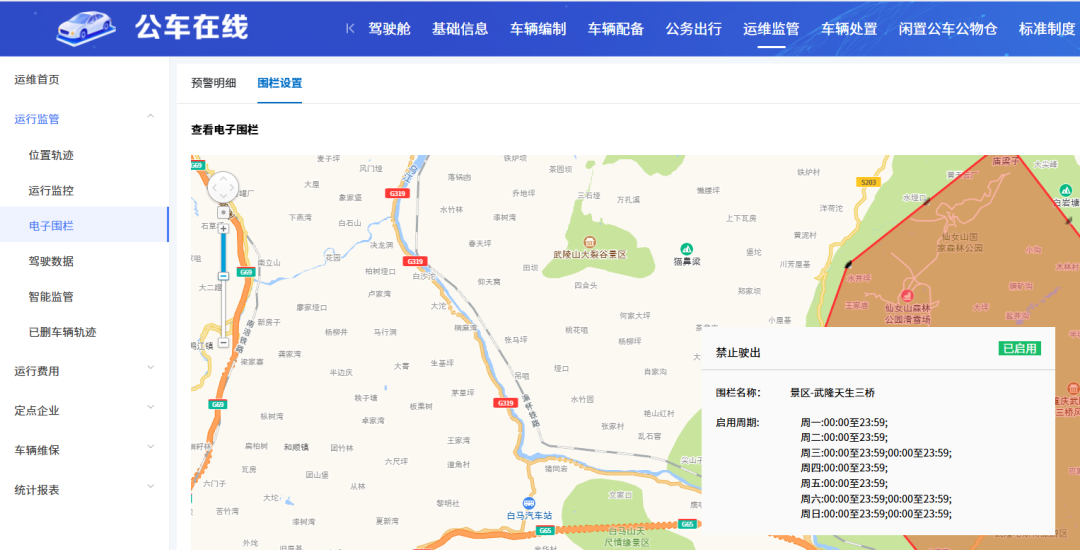Image resolution: width=1080 pixels, height=550 pixels.
Task: Click the map zoom-in plus button
Action: tap(223, 229)
